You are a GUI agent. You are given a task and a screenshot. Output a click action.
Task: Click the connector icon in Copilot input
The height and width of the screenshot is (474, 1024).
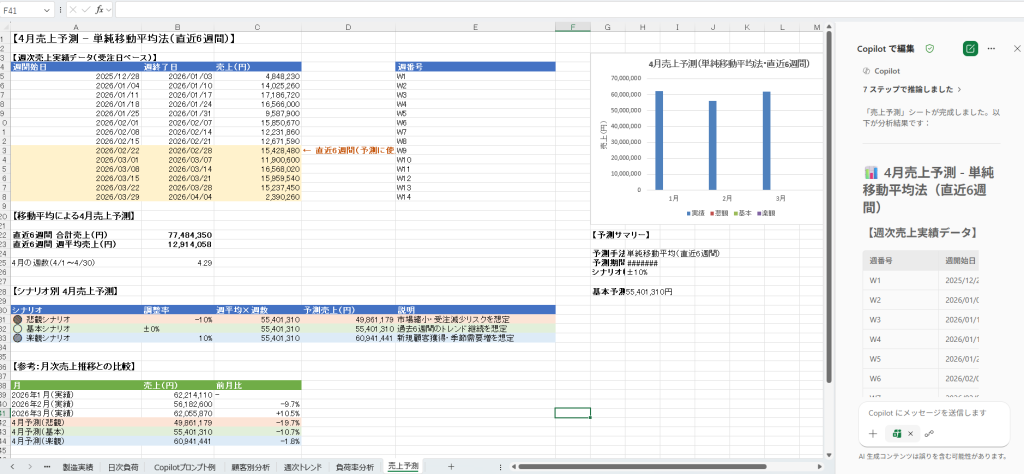930,433
